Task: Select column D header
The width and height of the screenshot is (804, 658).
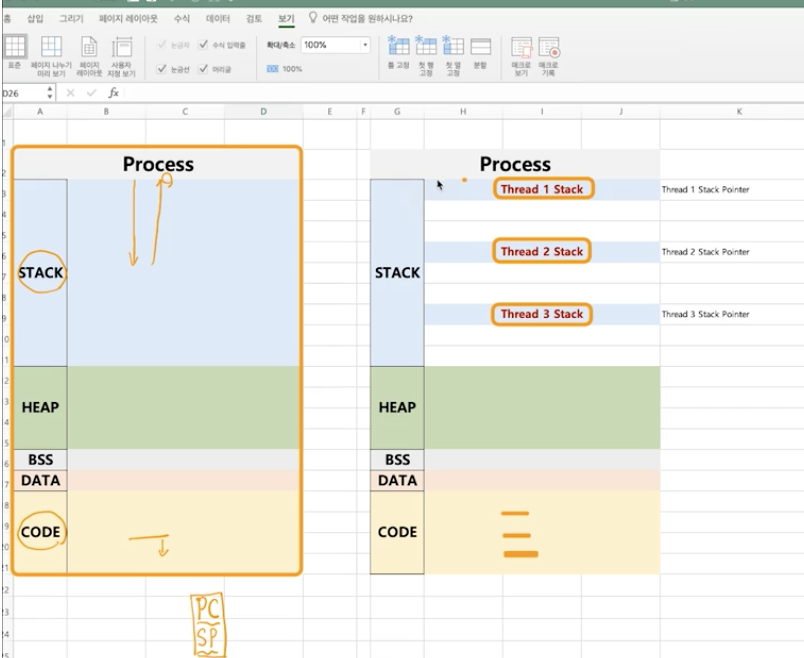Action: coord(264,112)
